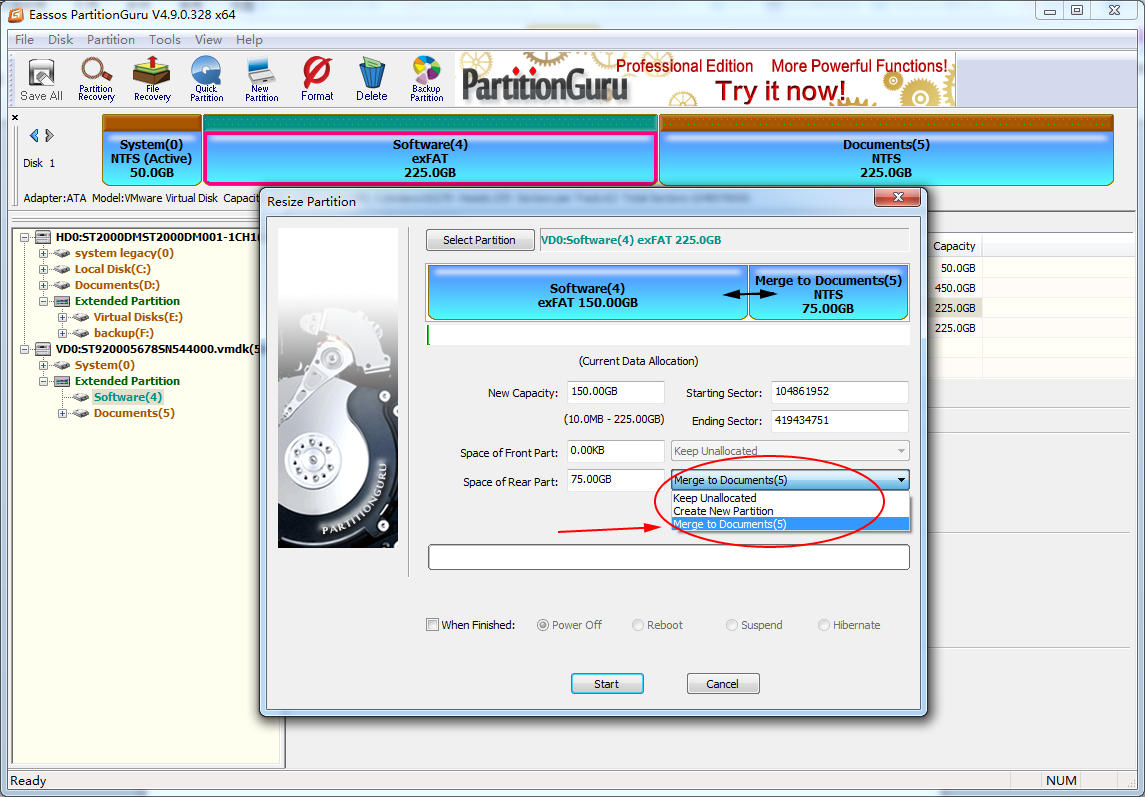Click Merge to Documents(5) 75.00GB block

(828, 293)
